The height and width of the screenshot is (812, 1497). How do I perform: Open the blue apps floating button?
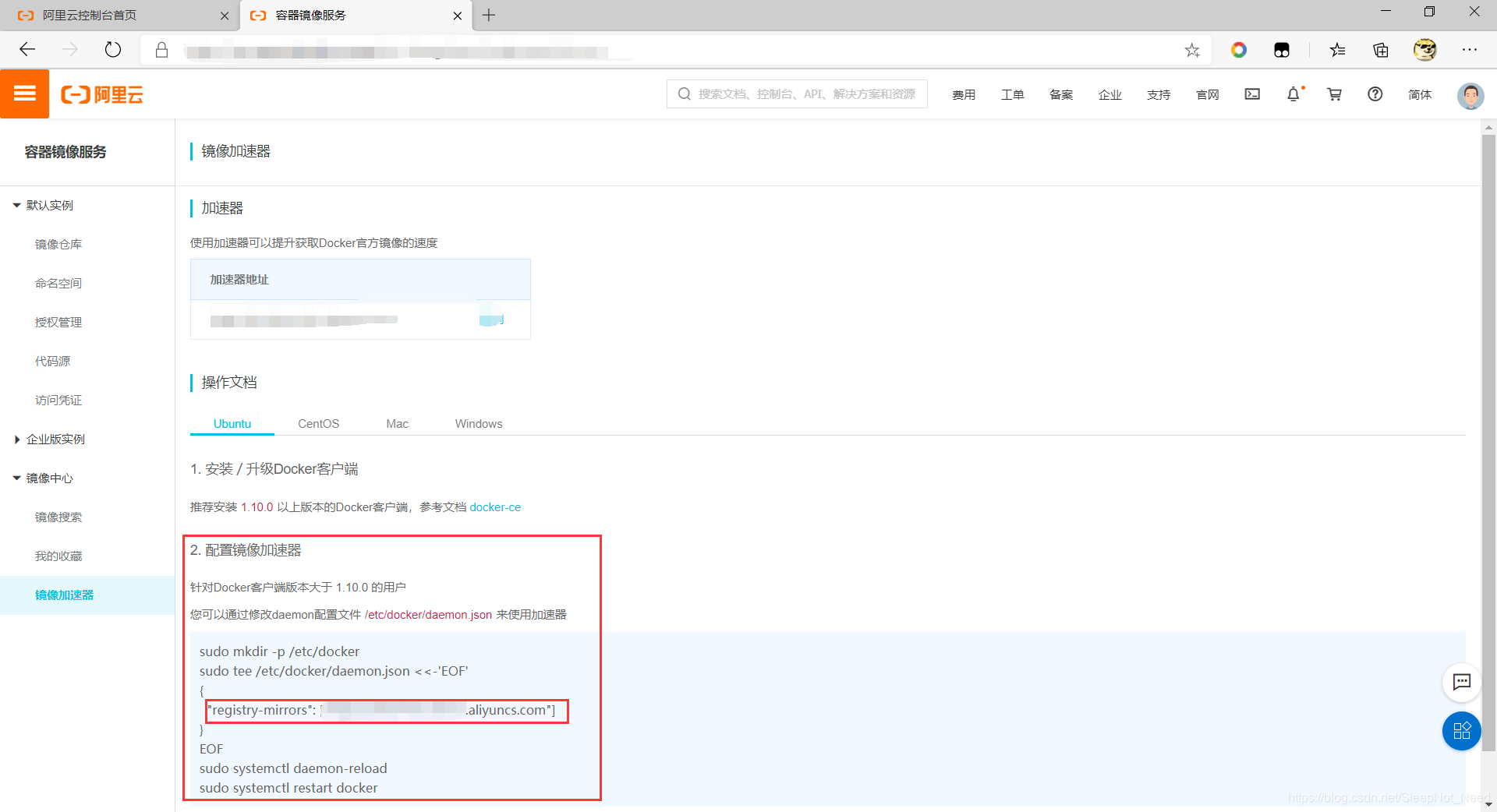coord(1462,731)
